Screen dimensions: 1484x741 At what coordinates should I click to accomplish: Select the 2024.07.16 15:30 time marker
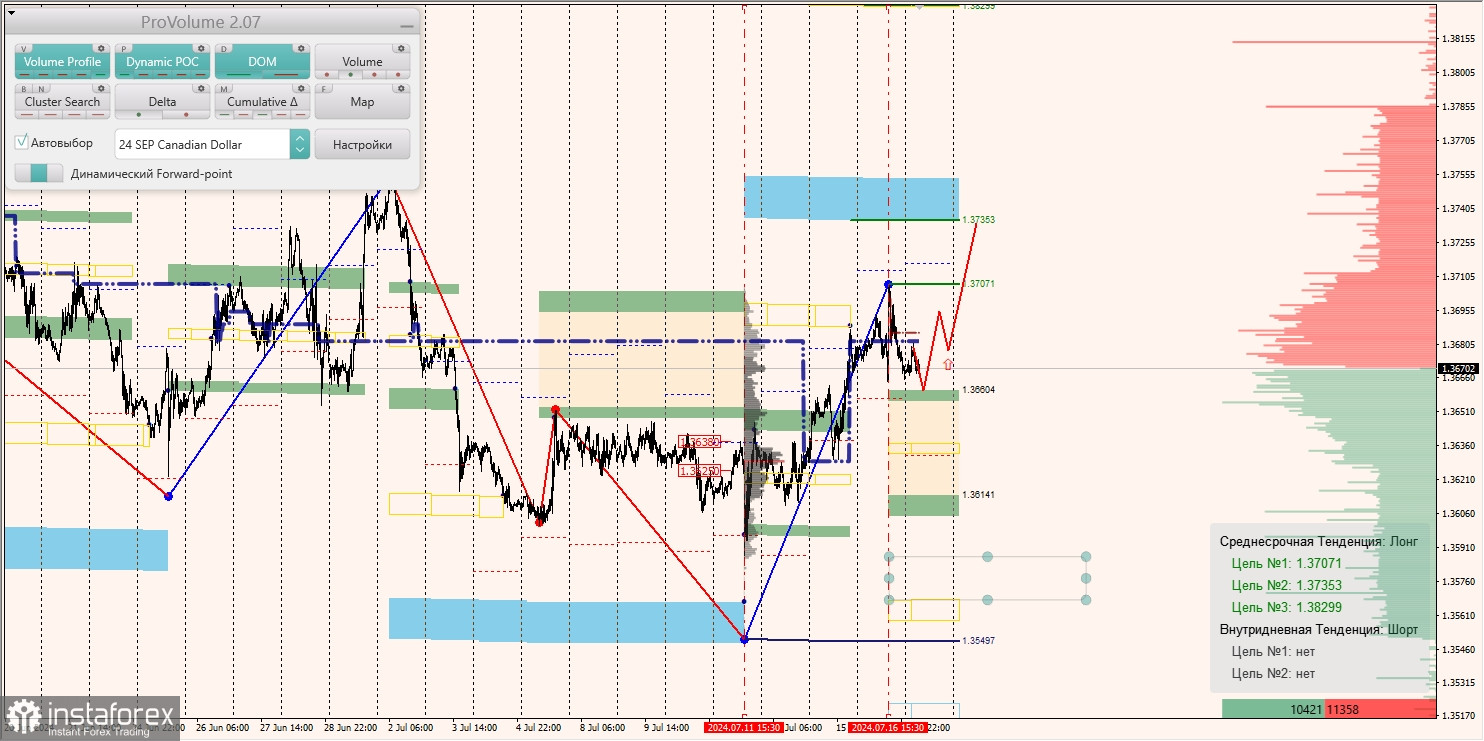[887, 728]
